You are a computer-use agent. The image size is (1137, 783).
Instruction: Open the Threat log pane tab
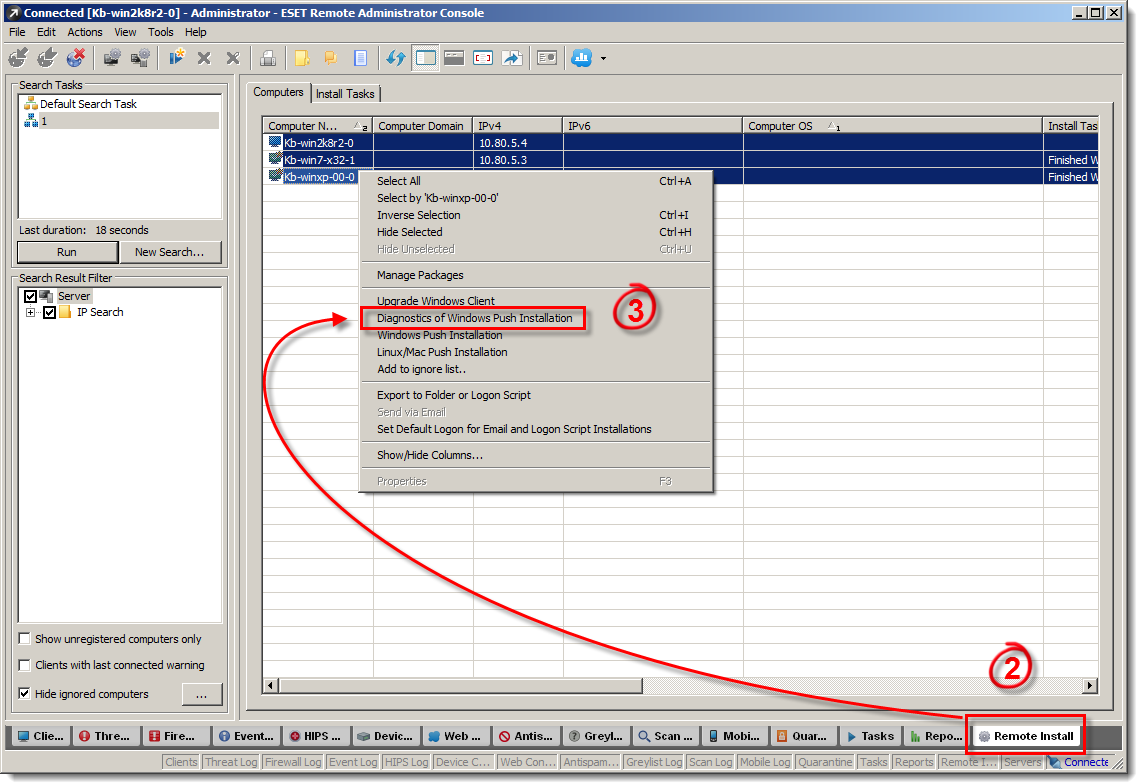[x=105, y=736]
